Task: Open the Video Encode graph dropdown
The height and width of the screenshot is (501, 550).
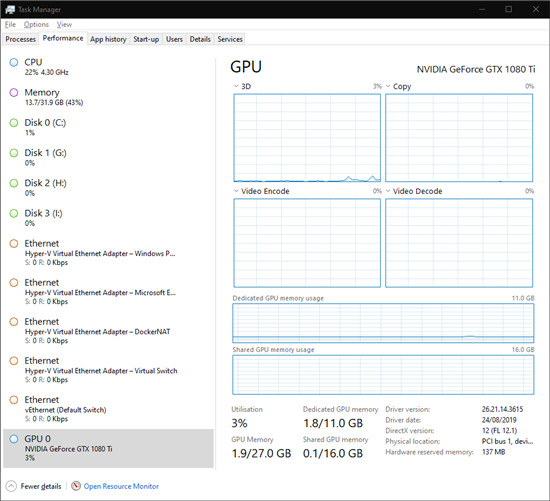Action: pos(236,191)
